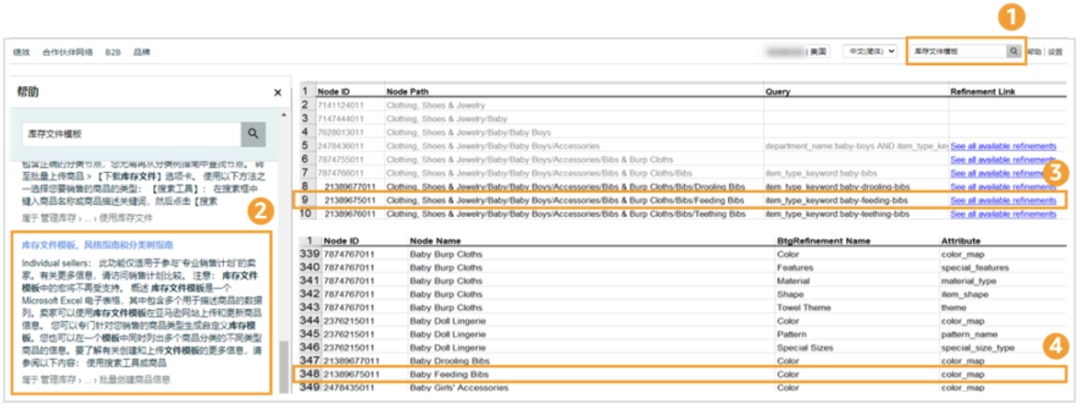Screen dimensions: 1080x408
Task: Click the 使用库存文件 breadcrumb link
Action: pos(128,218)
